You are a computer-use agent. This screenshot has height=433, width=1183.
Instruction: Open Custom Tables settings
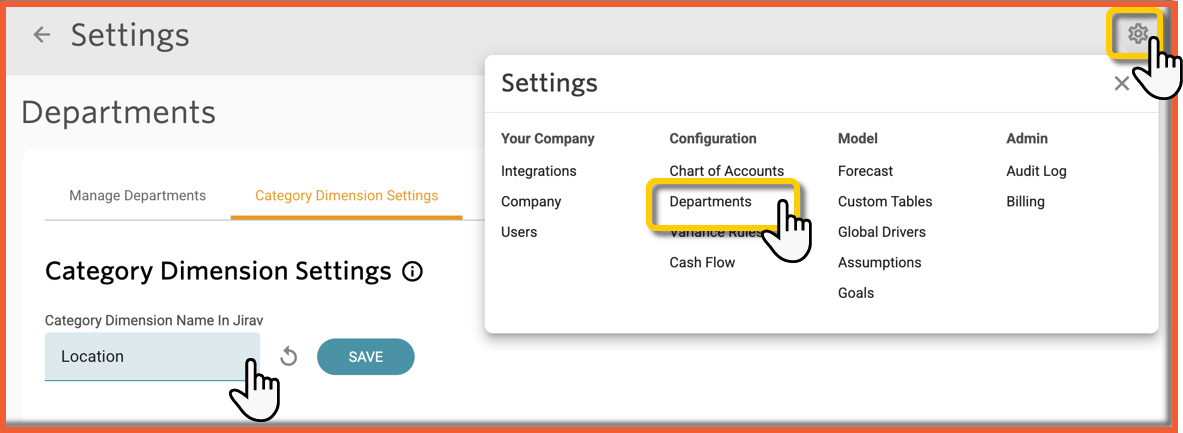pyautogui.click(x=884, y=201)
